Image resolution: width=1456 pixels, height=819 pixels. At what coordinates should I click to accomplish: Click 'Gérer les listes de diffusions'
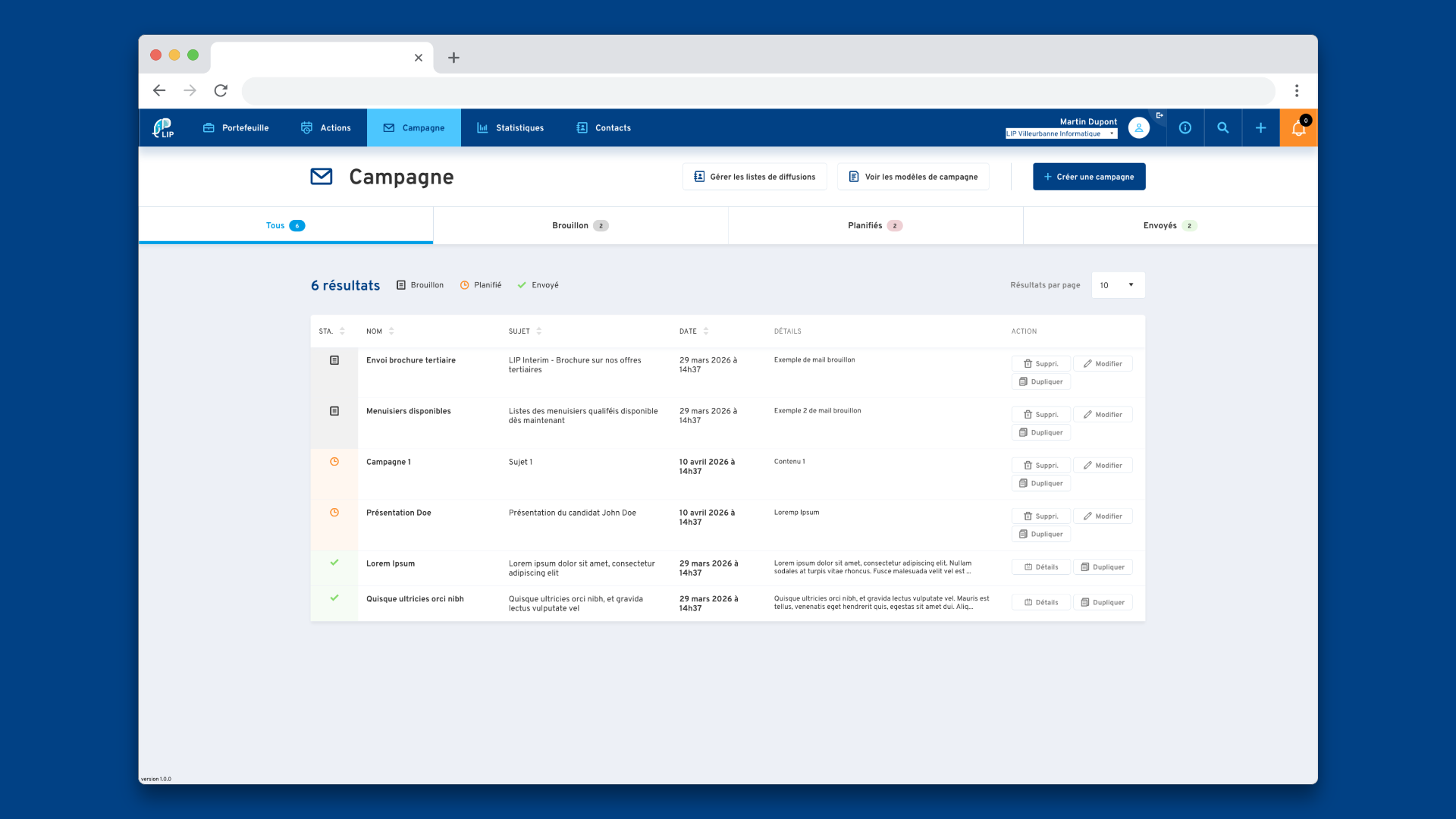(x=754, y=176)
